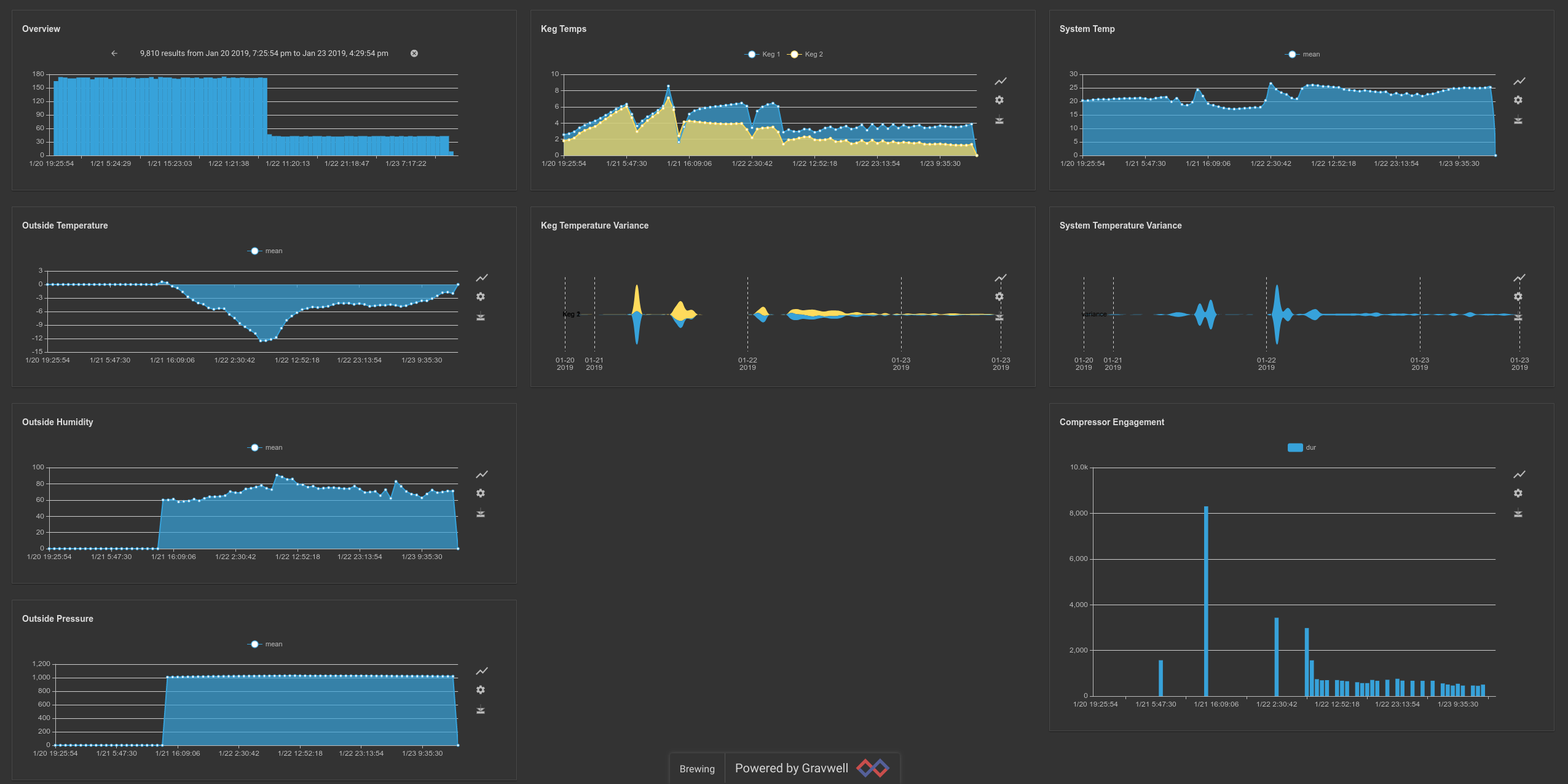The height and width of the screenshot is (784, 1568).
Task: Toggle Keg 1 series in legend
Action: coord(762,54)
